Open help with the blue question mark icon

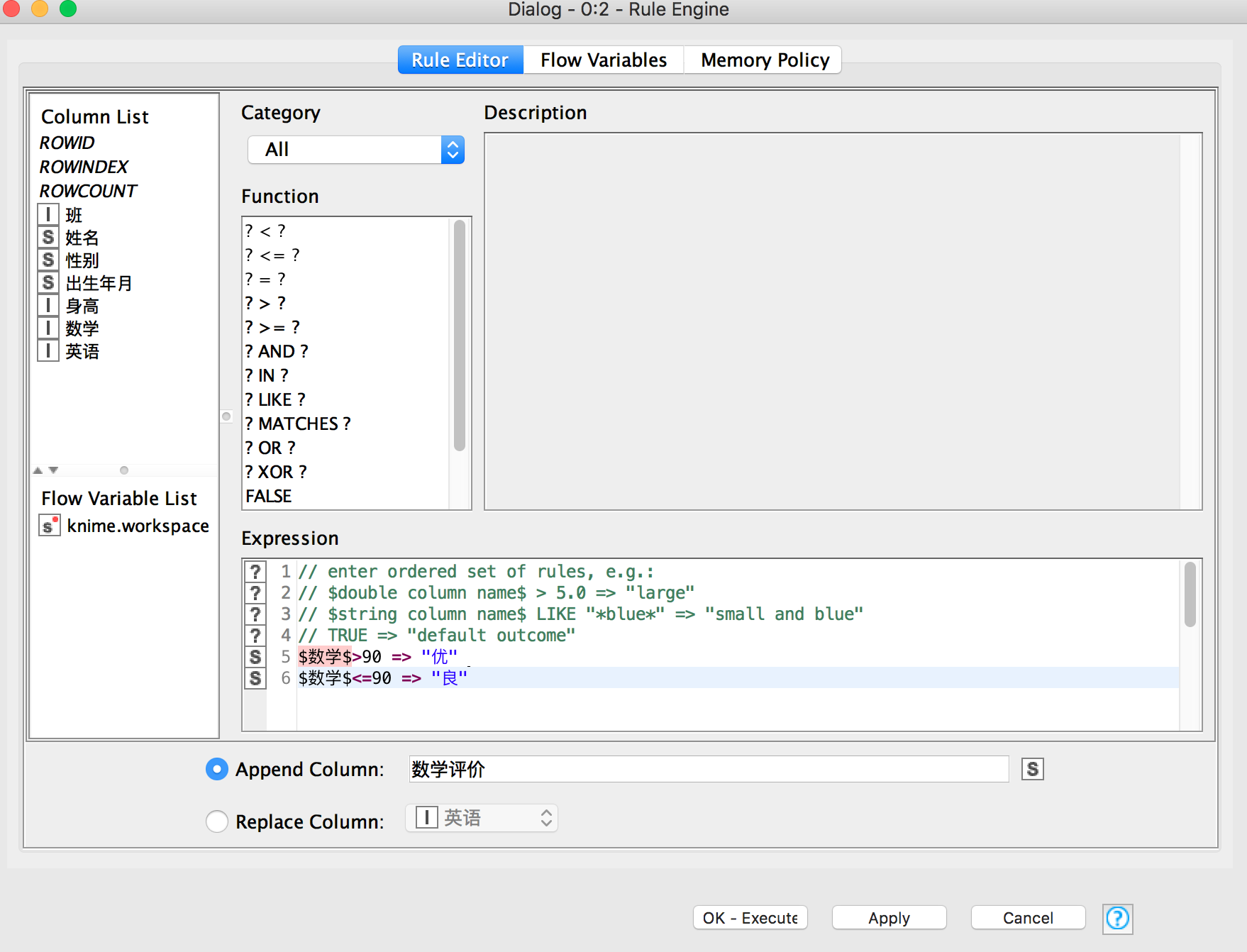point(1117,918)
